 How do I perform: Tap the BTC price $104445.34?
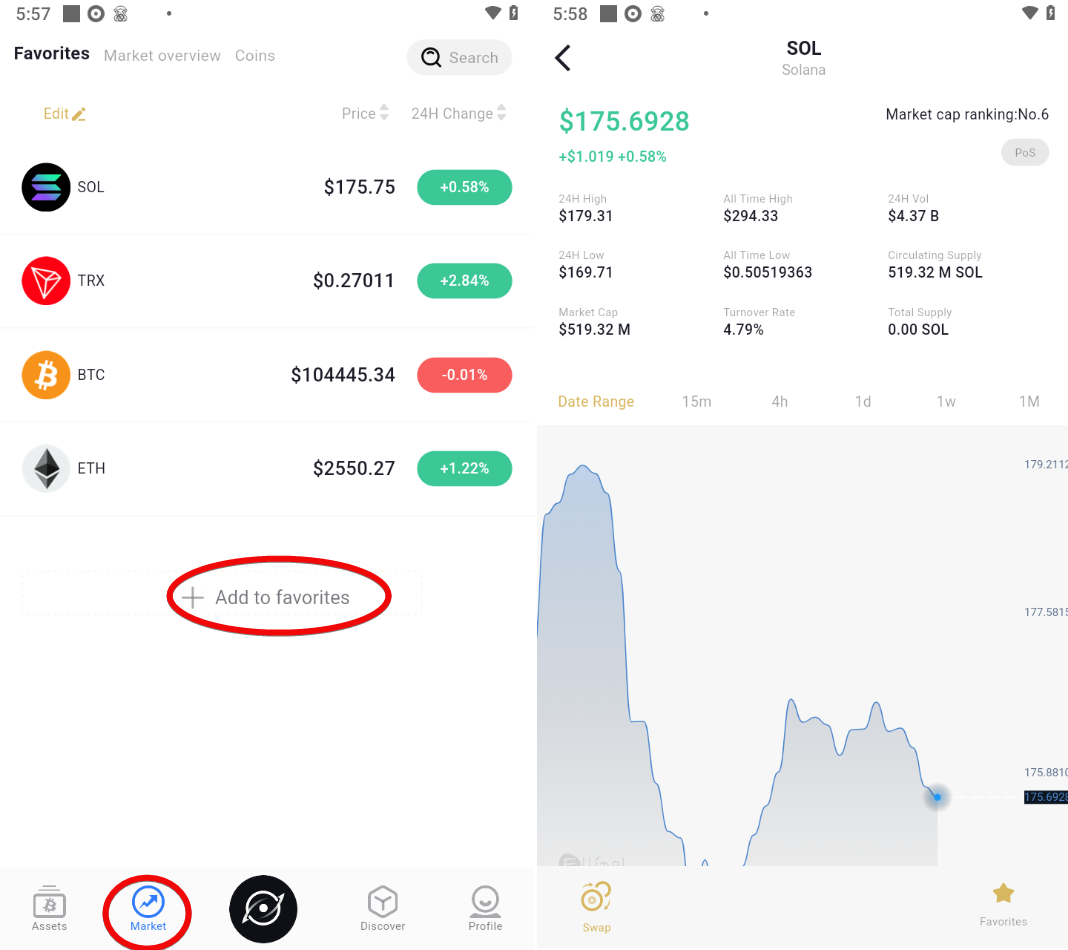(343, 375)
